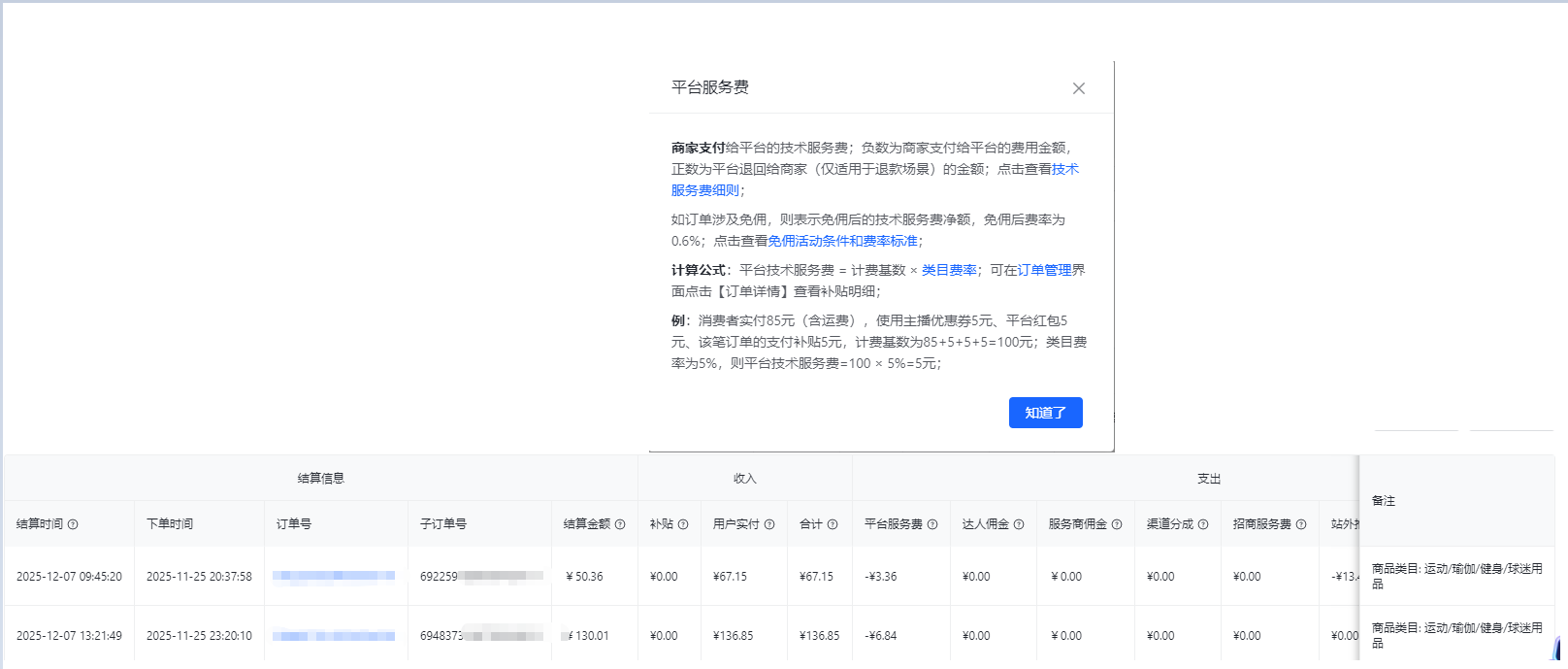Click 用户实付 value ¥67.15
Image resolution: width=1568 pixels, height=669 pixels.
[x=730, y=577]
